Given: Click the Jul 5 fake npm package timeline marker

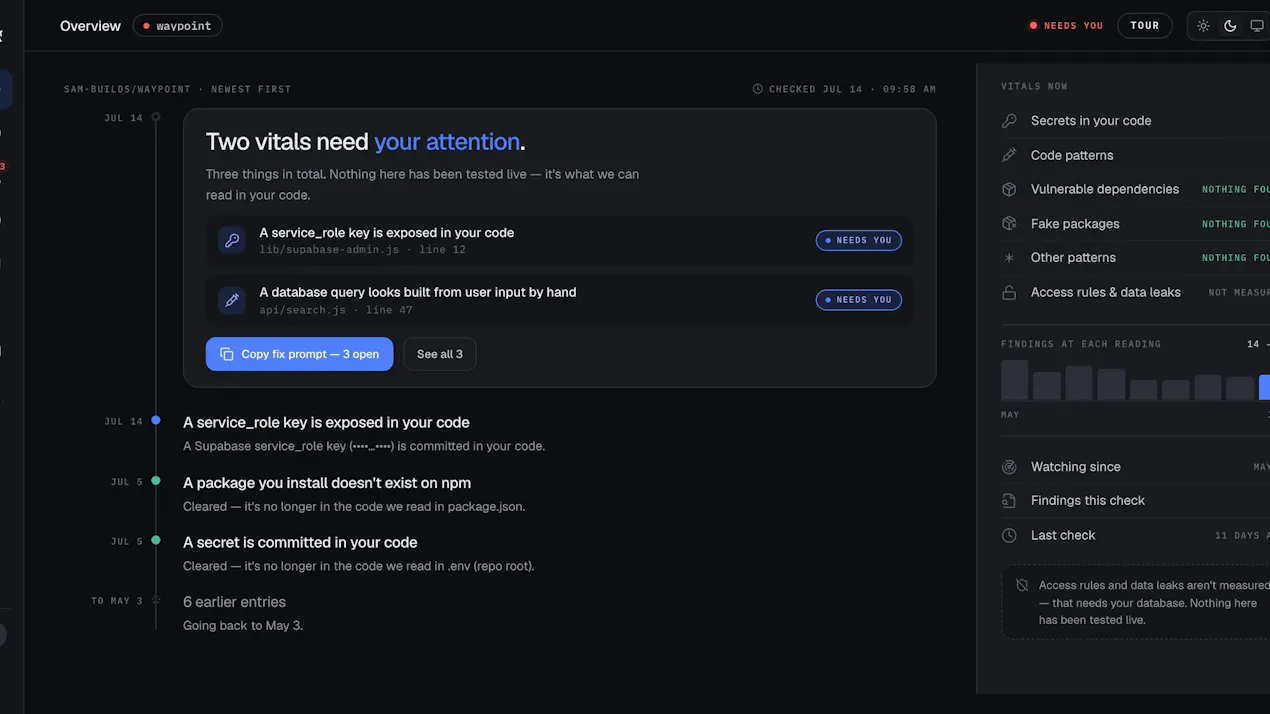Looking at the screenshot, I should pos(156,481).
